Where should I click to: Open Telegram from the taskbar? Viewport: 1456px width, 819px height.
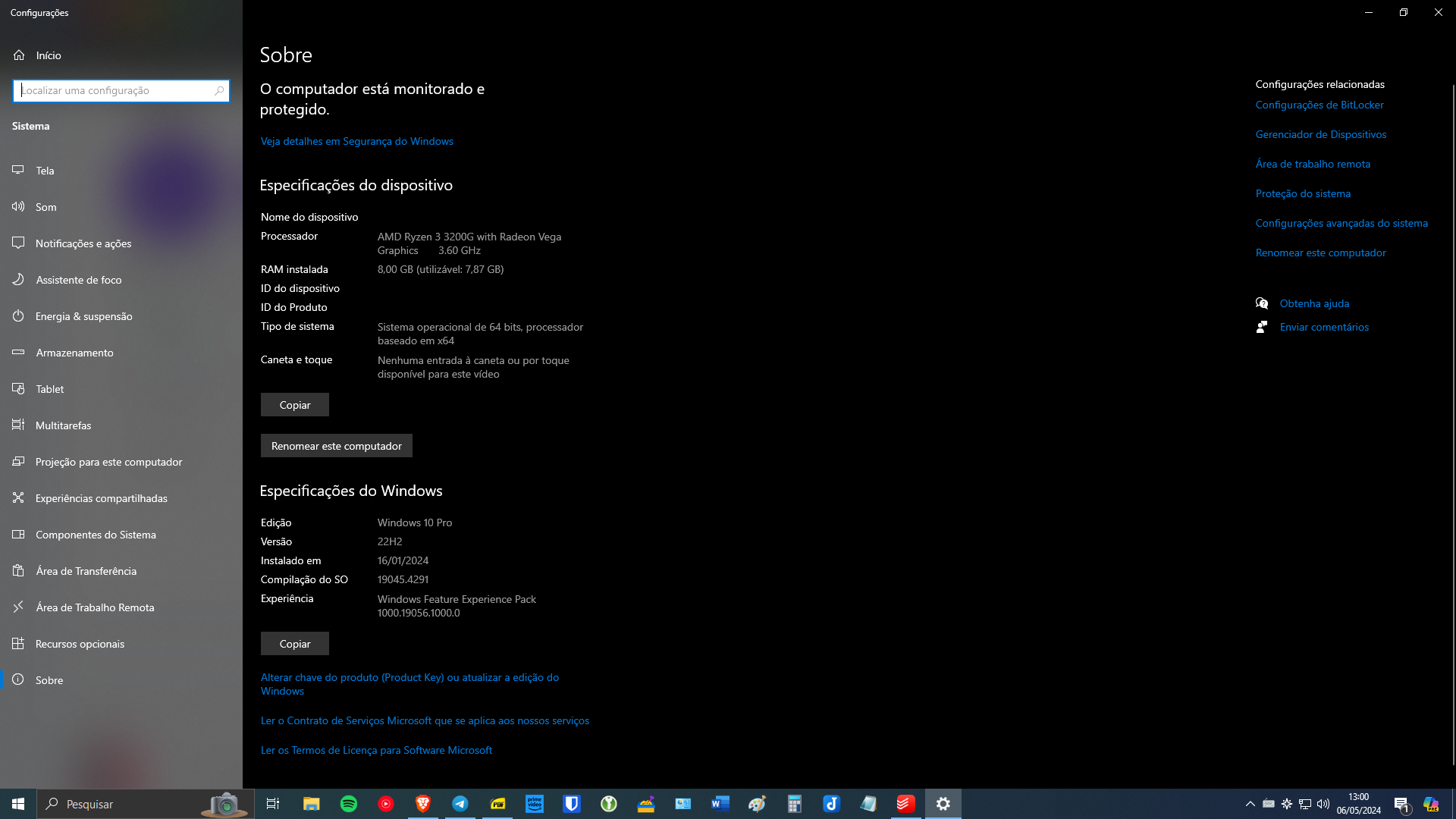pyautogui.click(x=460, y=804)
